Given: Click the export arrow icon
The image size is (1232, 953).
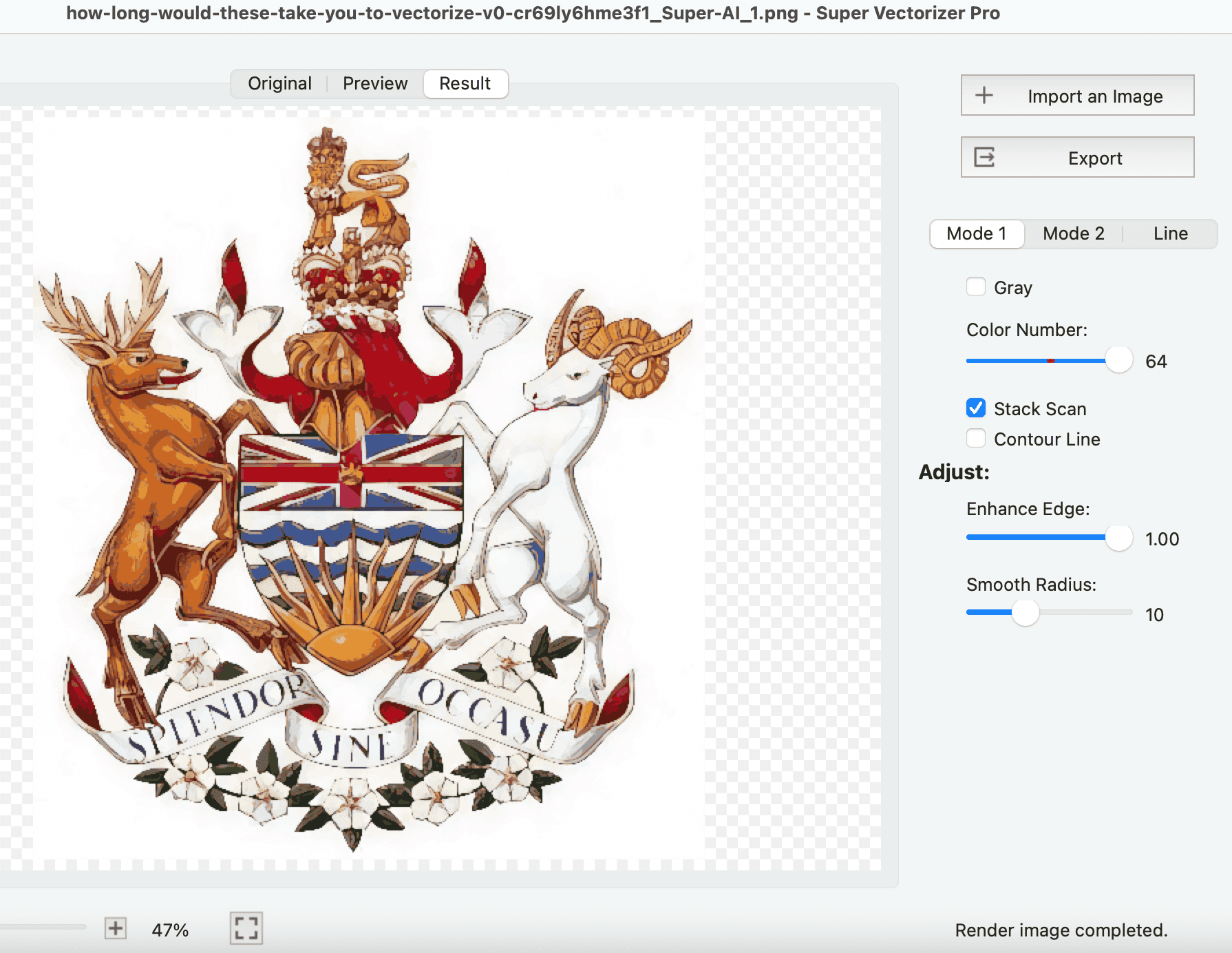Looking at the screenshot, I should coord(984,157).
